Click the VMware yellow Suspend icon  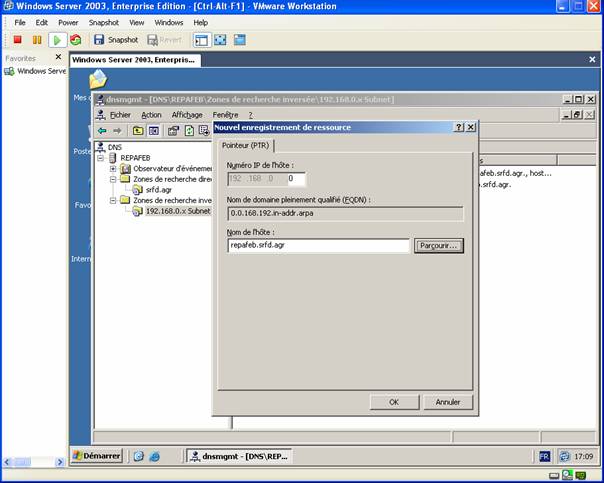click(x=37, y=40)
